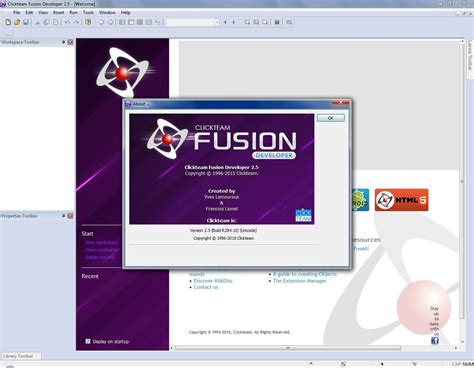This screenshot has width=474, height=368.
Task: Click the Copy toolbar icon
Action: [47, 22]
